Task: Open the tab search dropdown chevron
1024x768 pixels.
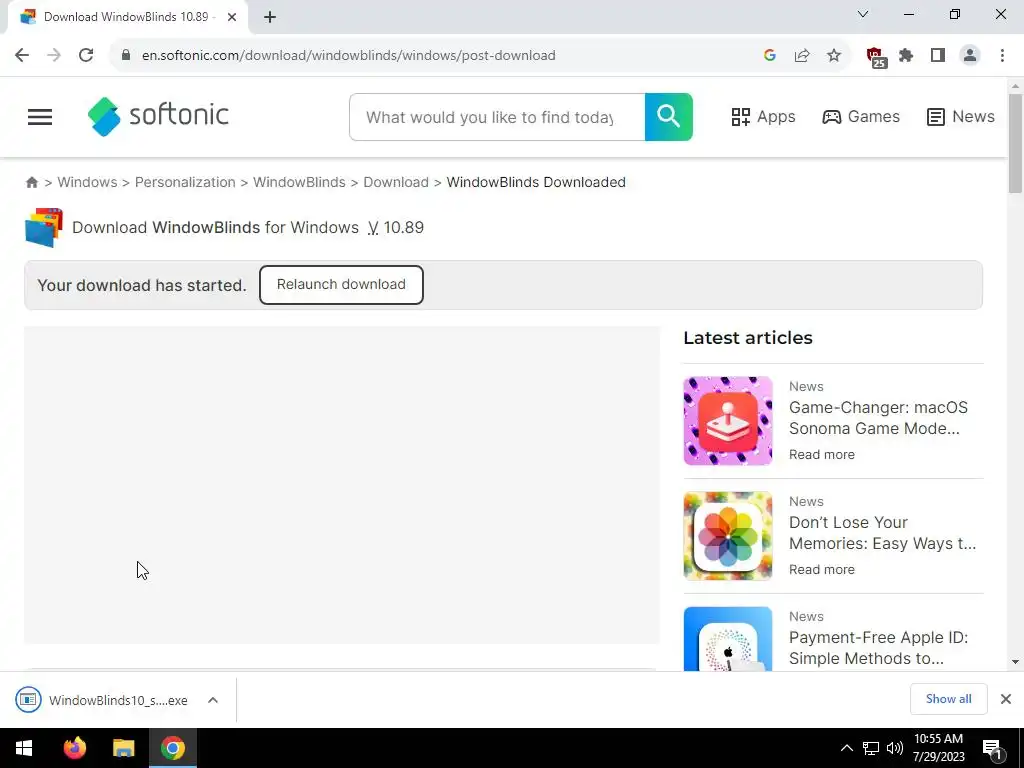Action: (863, 14)
